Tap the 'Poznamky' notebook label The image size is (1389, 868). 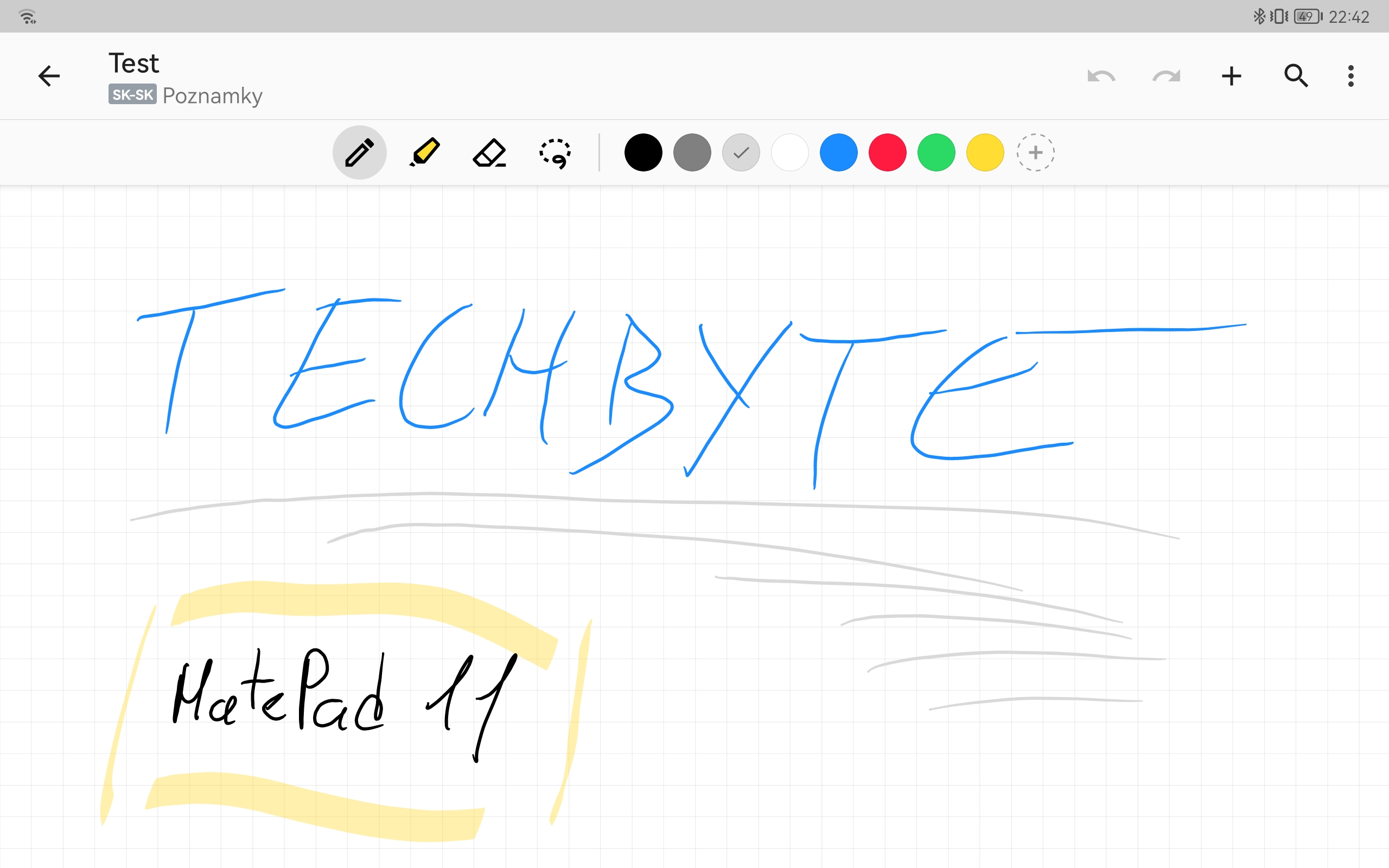[212, 96]
